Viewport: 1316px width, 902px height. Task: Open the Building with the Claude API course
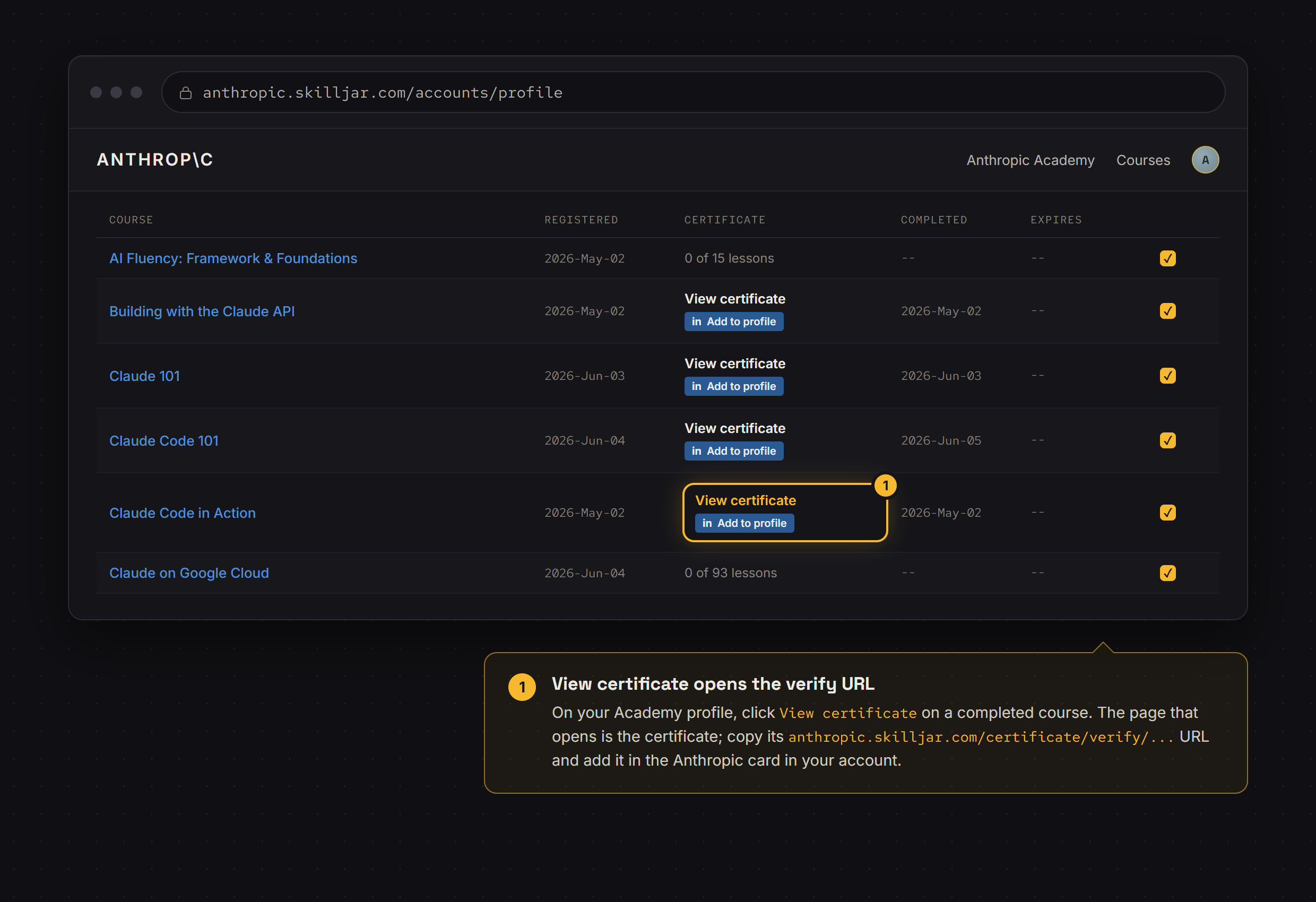(202, 311)
